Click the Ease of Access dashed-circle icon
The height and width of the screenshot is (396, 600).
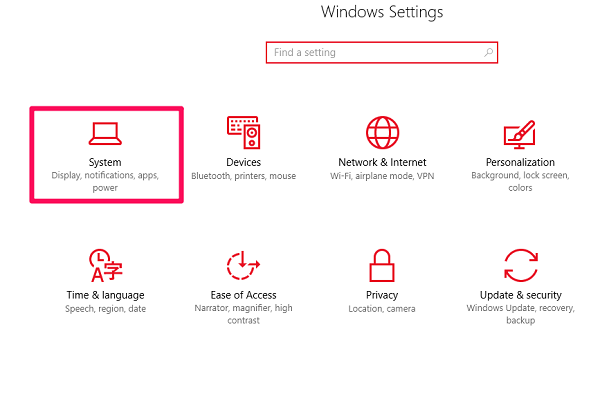click(x=243, y=266)
